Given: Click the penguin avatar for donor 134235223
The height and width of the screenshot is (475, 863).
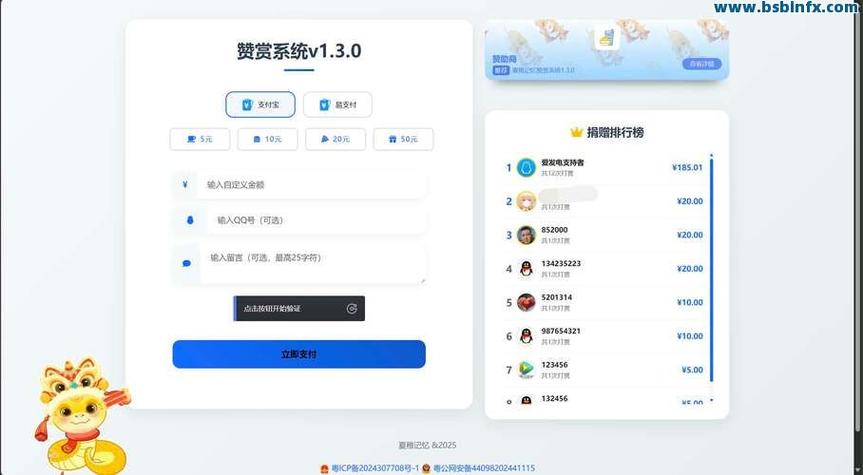Looking at the screenshot, I should (526, 269).
